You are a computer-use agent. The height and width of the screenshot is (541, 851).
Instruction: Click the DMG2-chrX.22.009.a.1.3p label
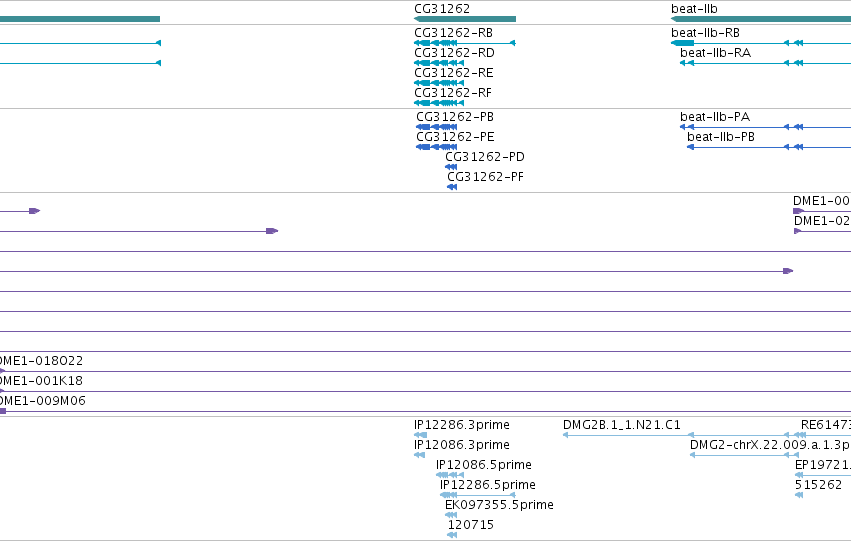pos(770,445)
